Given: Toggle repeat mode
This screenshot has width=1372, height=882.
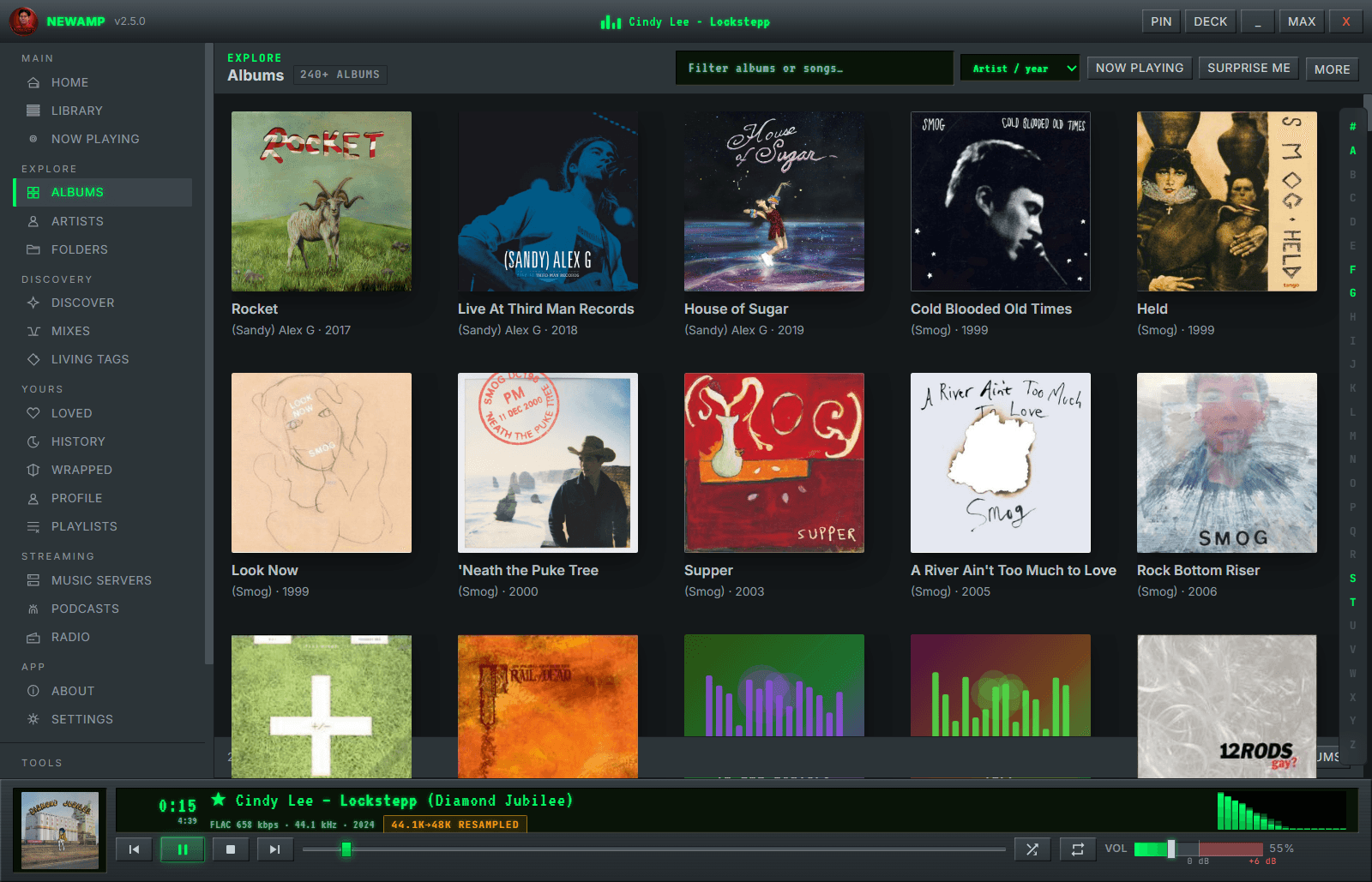Looking at the screenshot, I should tap(1078, 849).
